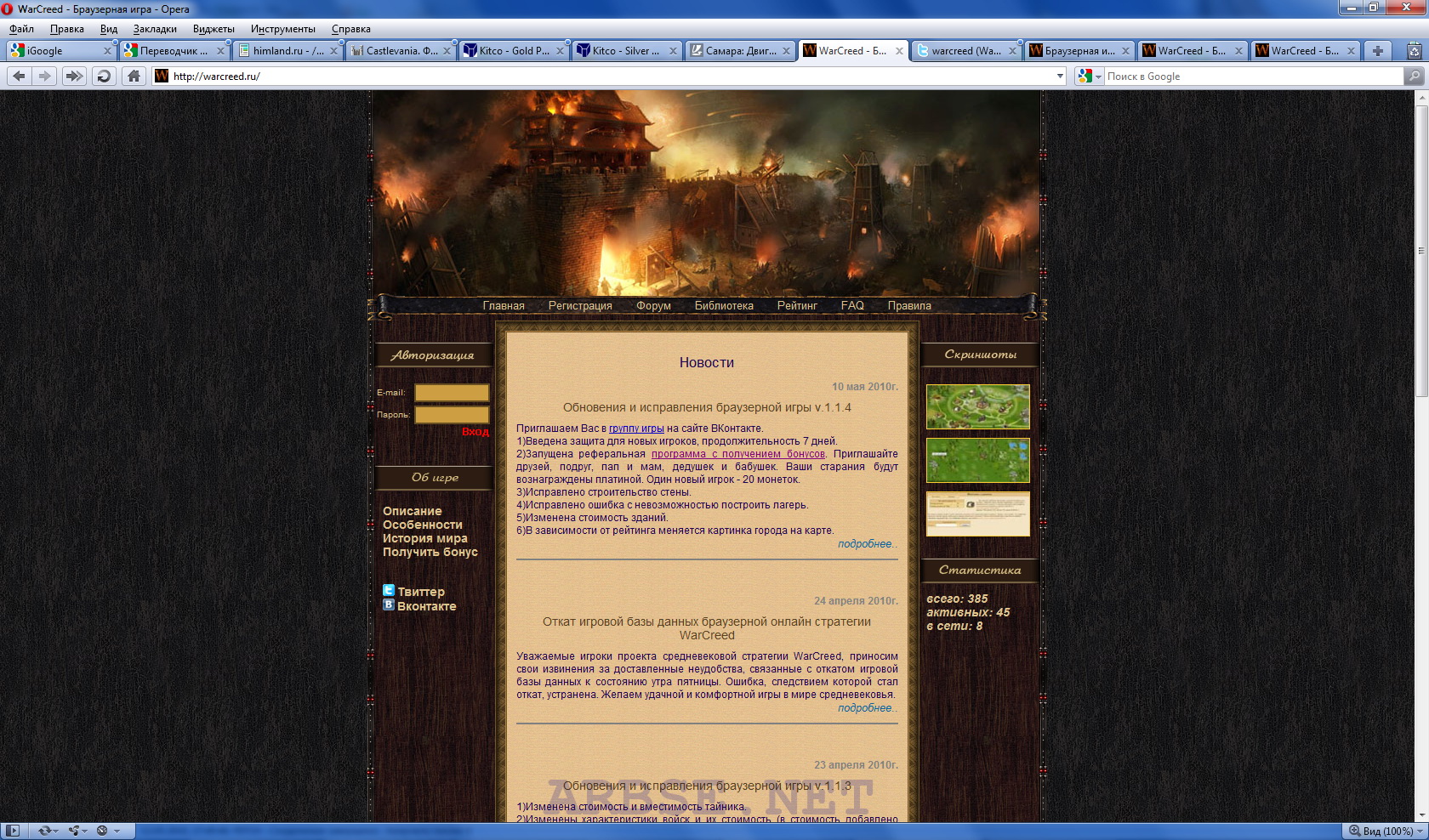Open the third beige page screenshot thumbnail
Image resolution: width=1429 pixels, height=840 pixels.
pyautogui.click(x=978, y=514)
